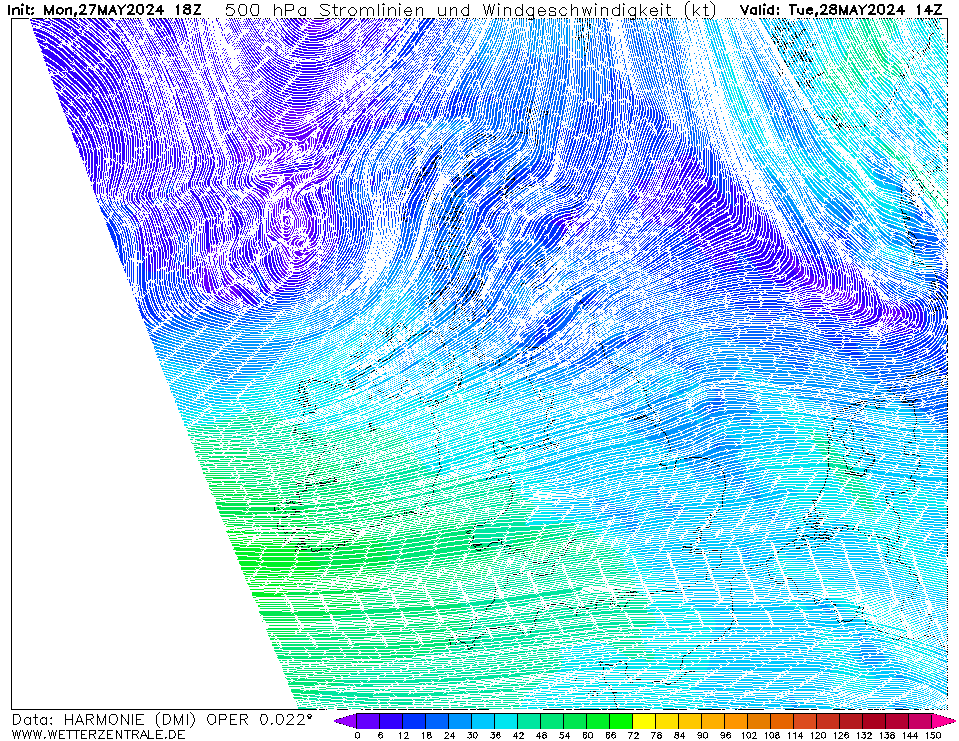The width and height of the screenshot is (959, 741).
Task: Click the legend label '90'
Action: (702, 735)
